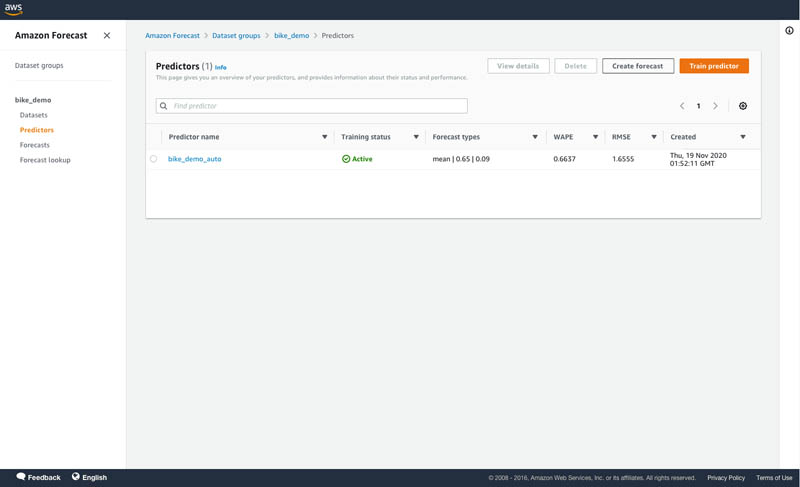This screenshot has height=487, width=800.
Task: Click the Feedback link in footer
Action: [x=44, y=477]
